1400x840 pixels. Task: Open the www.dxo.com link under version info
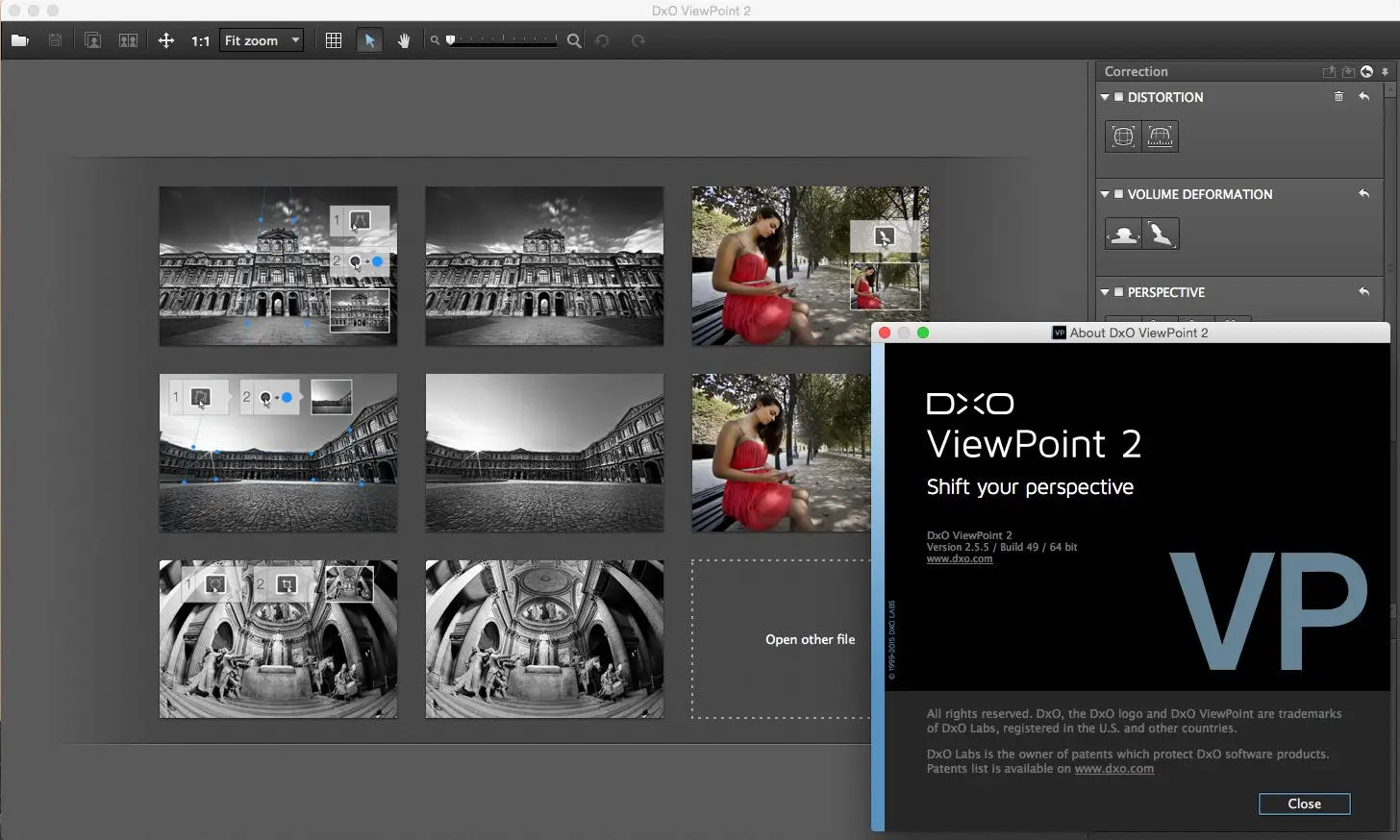click(x=960, y=558)
